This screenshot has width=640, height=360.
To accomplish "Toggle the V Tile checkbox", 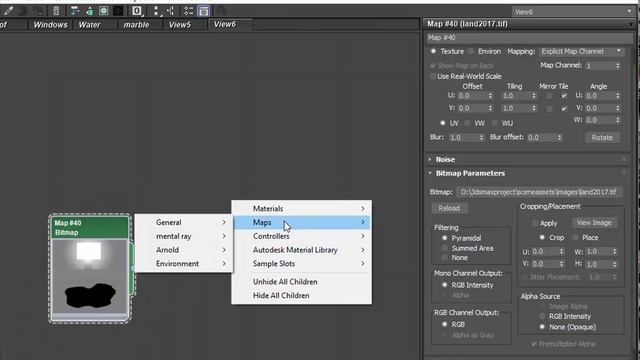I will 564,108.
